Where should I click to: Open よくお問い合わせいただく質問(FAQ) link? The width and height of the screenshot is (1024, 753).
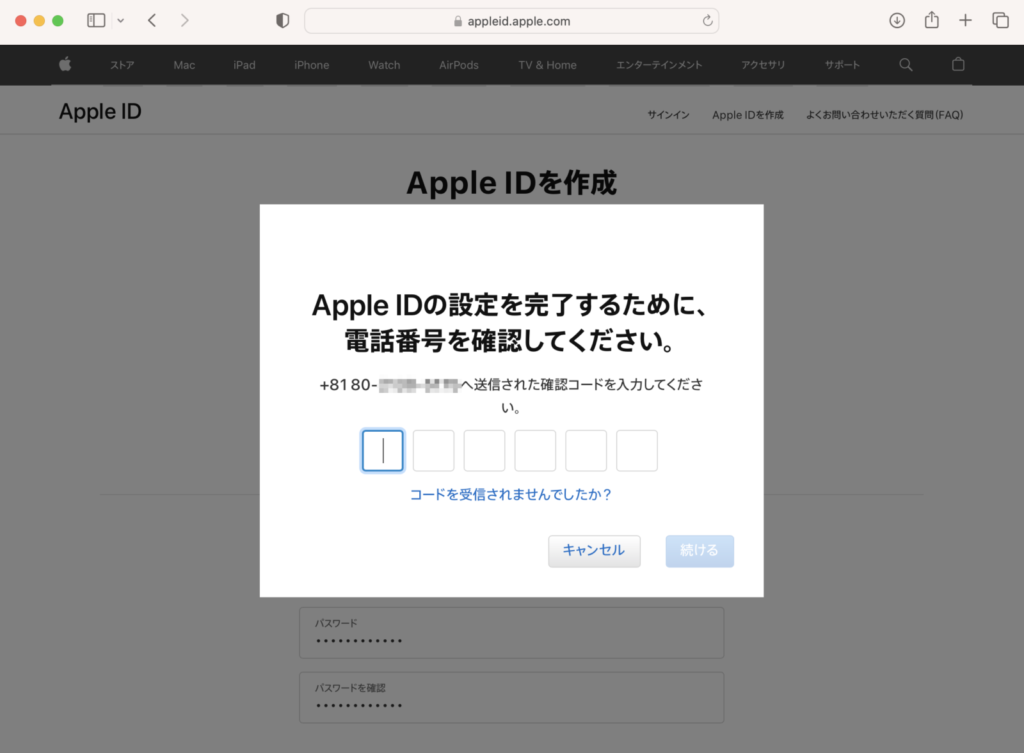(x=884, y=115)
